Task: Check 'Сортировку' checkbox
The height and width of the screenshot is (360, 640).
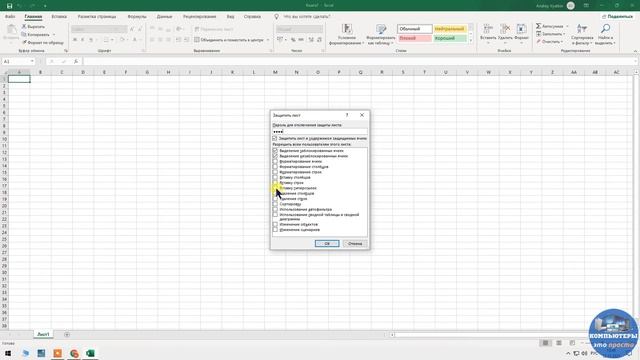Action: click(275, 204)
